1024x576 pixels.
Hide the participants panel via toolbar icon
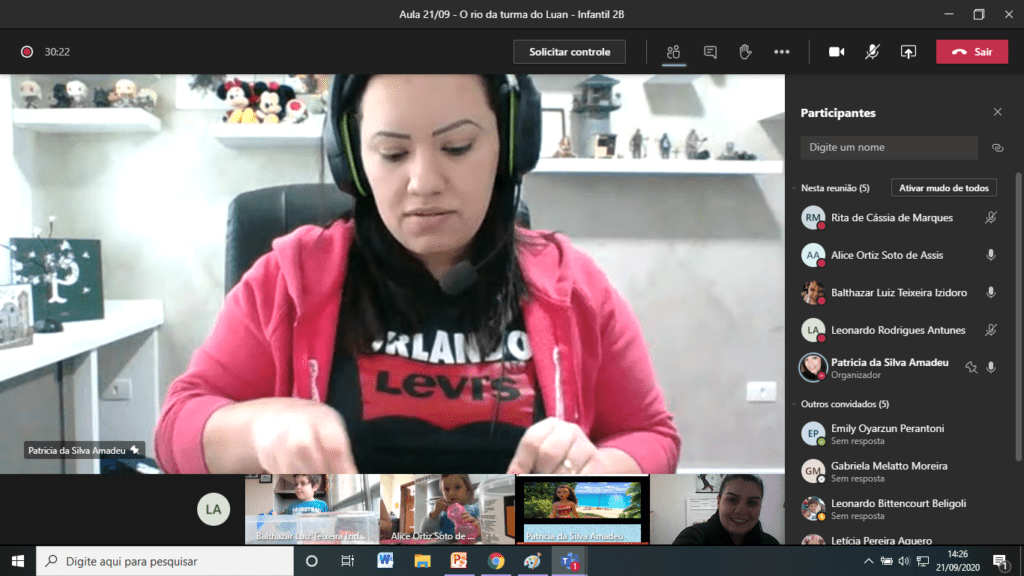(674, 52)
